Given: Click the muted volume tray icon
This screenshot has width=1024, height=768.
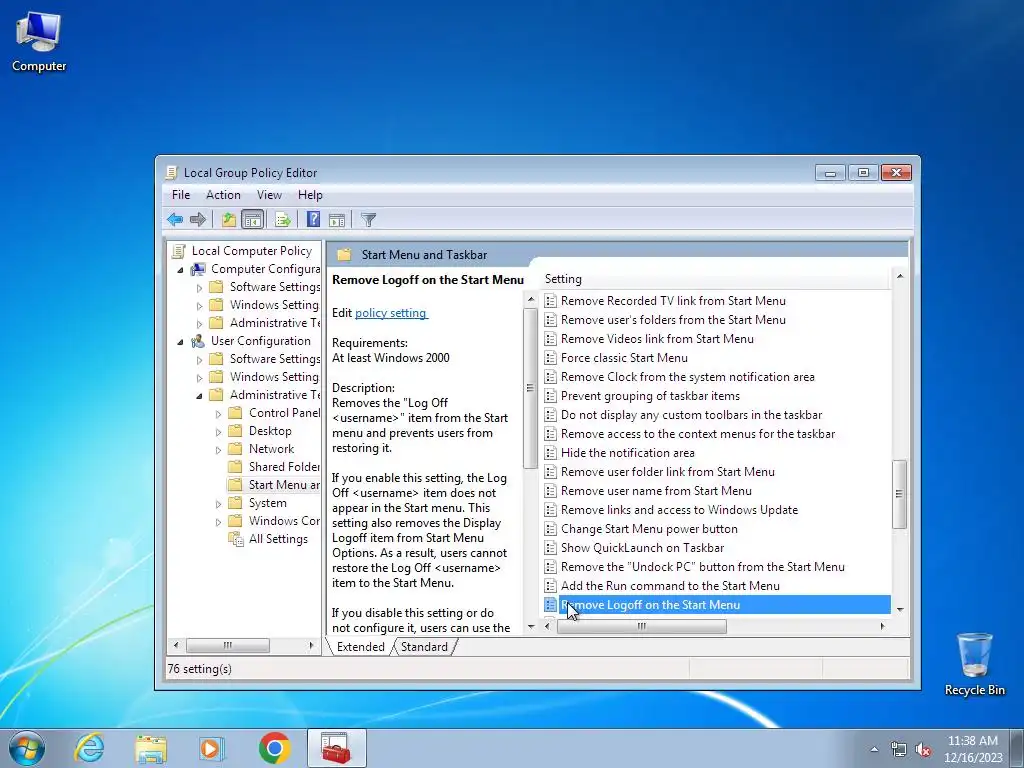Looking at the screenshot, I should [923, 749].
